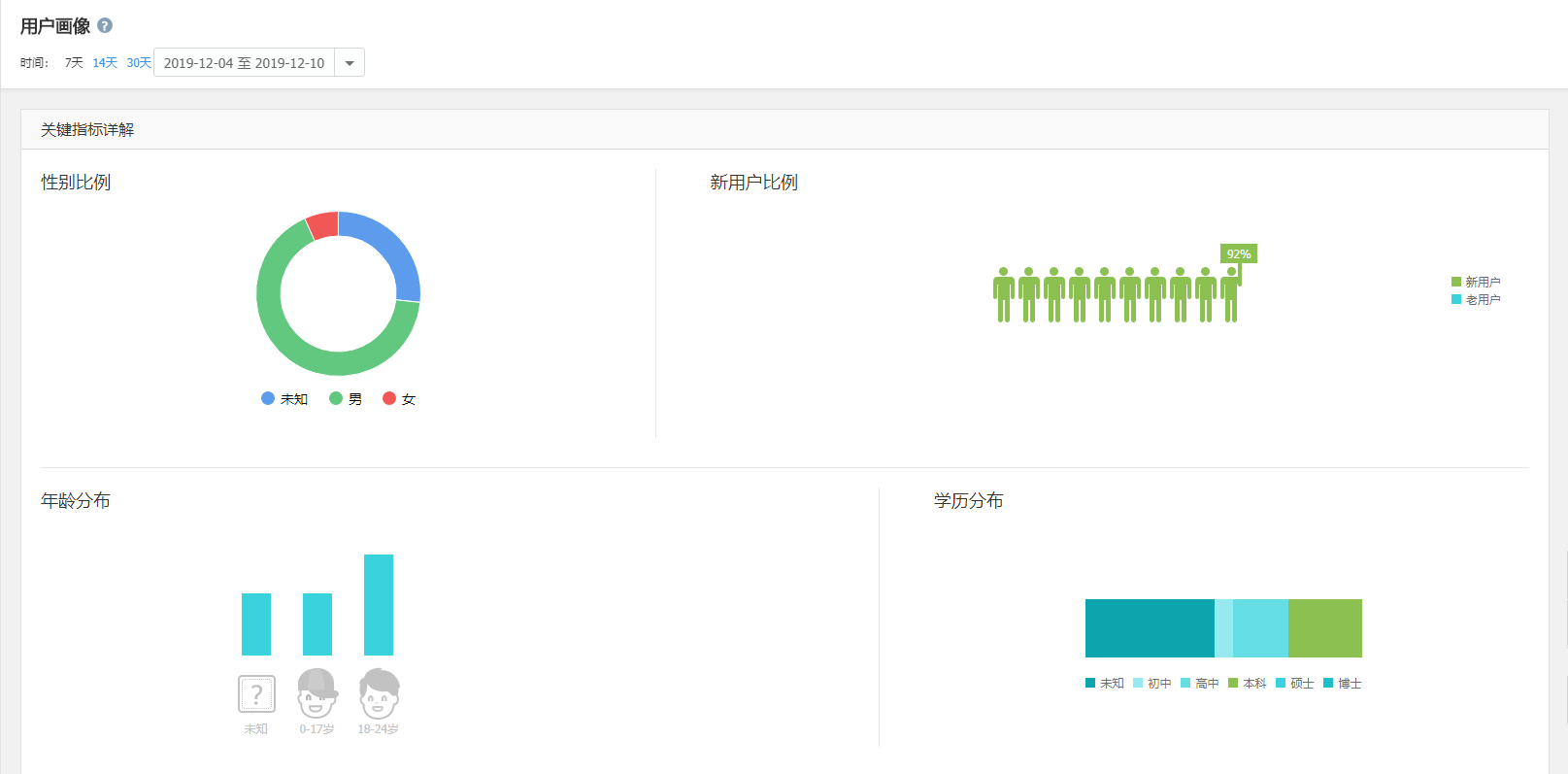Toggle the 未知 gender legend item
Screen dimensions: 1568x774
point(284,399)
